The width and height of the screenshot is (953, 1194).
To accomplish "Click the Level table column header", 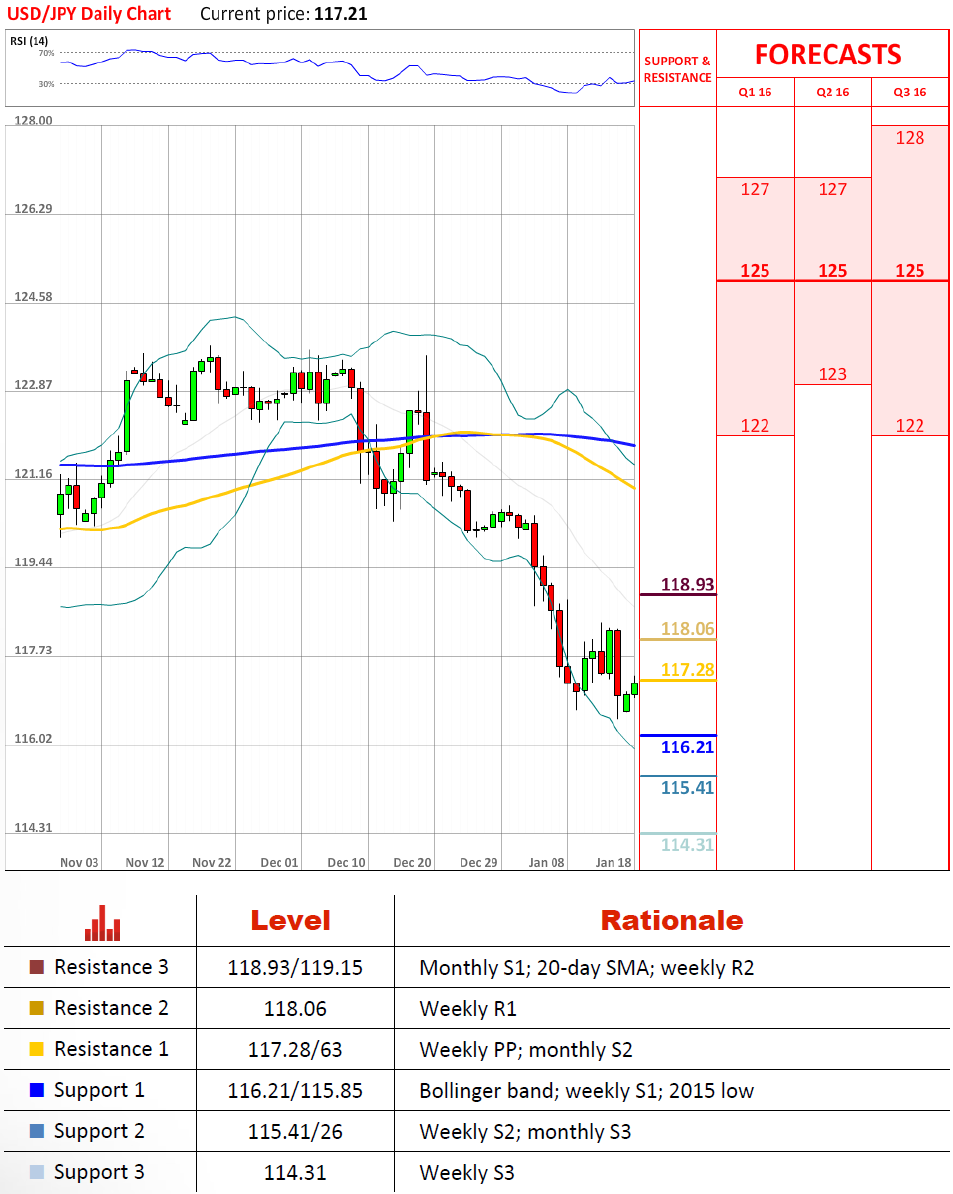I will [x=291, y=921].
